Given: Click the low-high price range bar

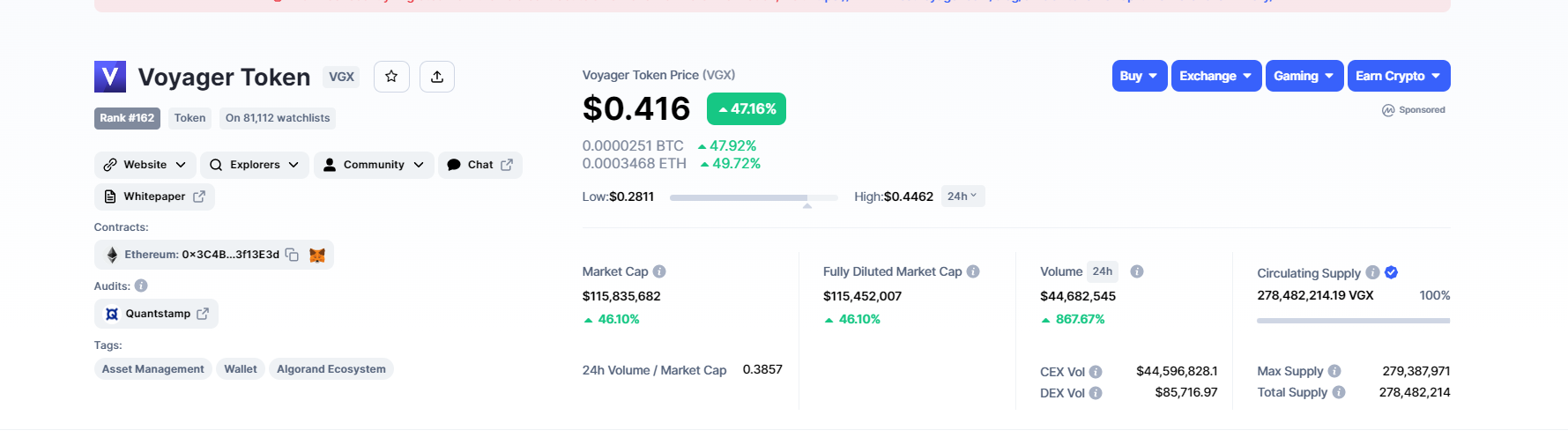Looking at the screenshot, I should [x=753, y=197].
